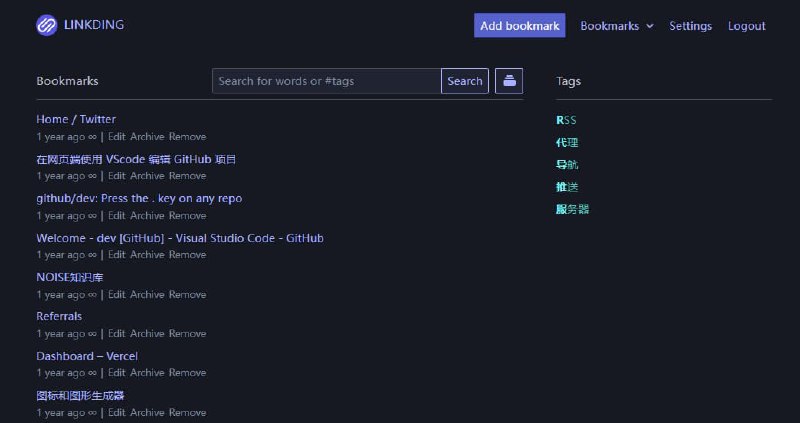
Task: Archive the Dashboard – Vercel bookmark
Action: [x=147, y=373]
